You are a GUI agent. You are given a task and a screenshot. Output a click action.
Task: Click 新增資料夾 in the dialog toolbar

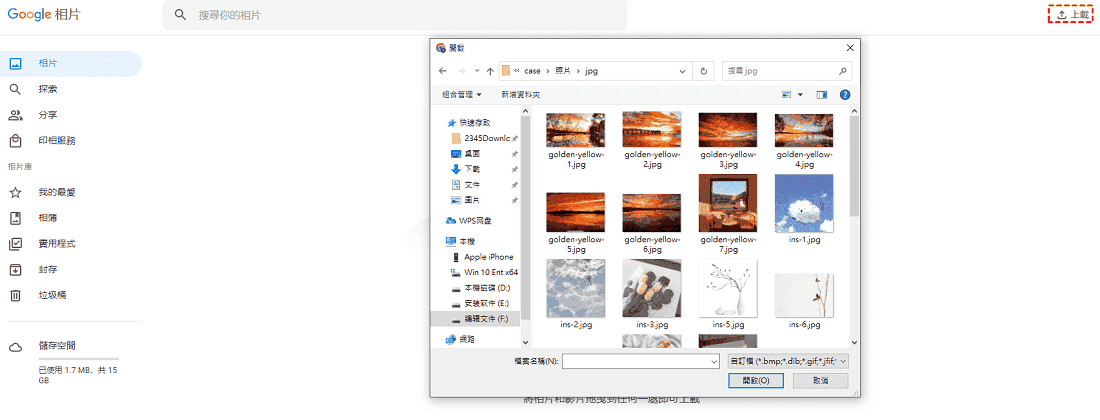[x=522, y=95]
